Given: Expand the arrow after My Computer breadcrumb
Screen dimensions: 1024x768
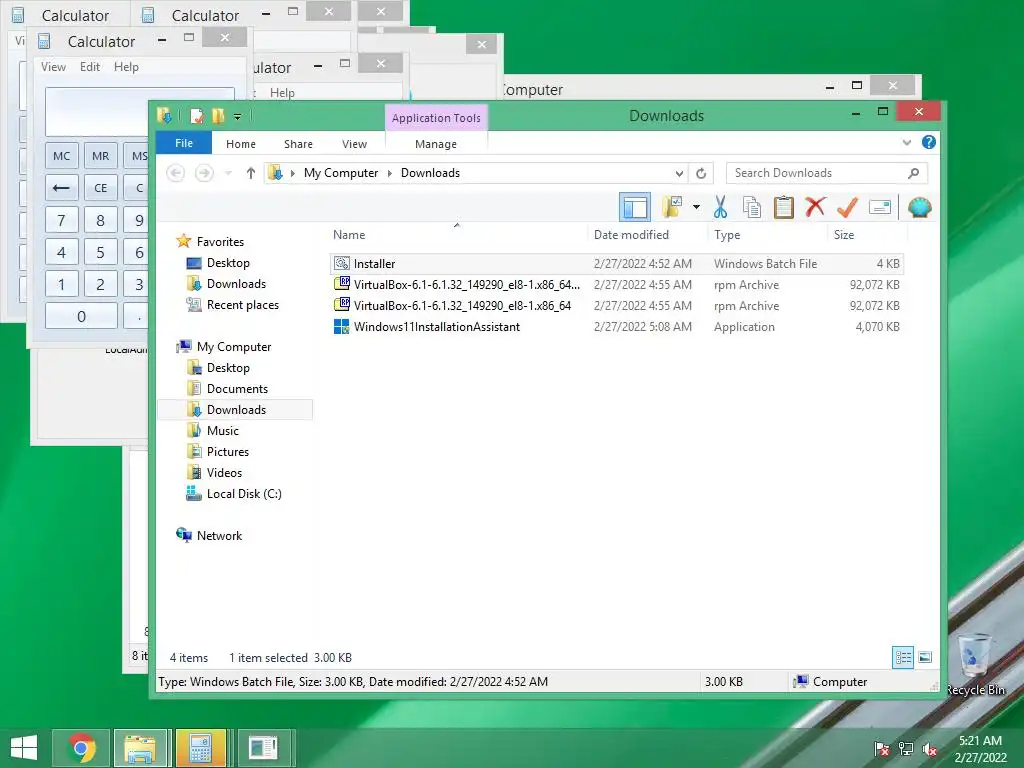Looking at the screenshot, I should click(x=390, y=173).
